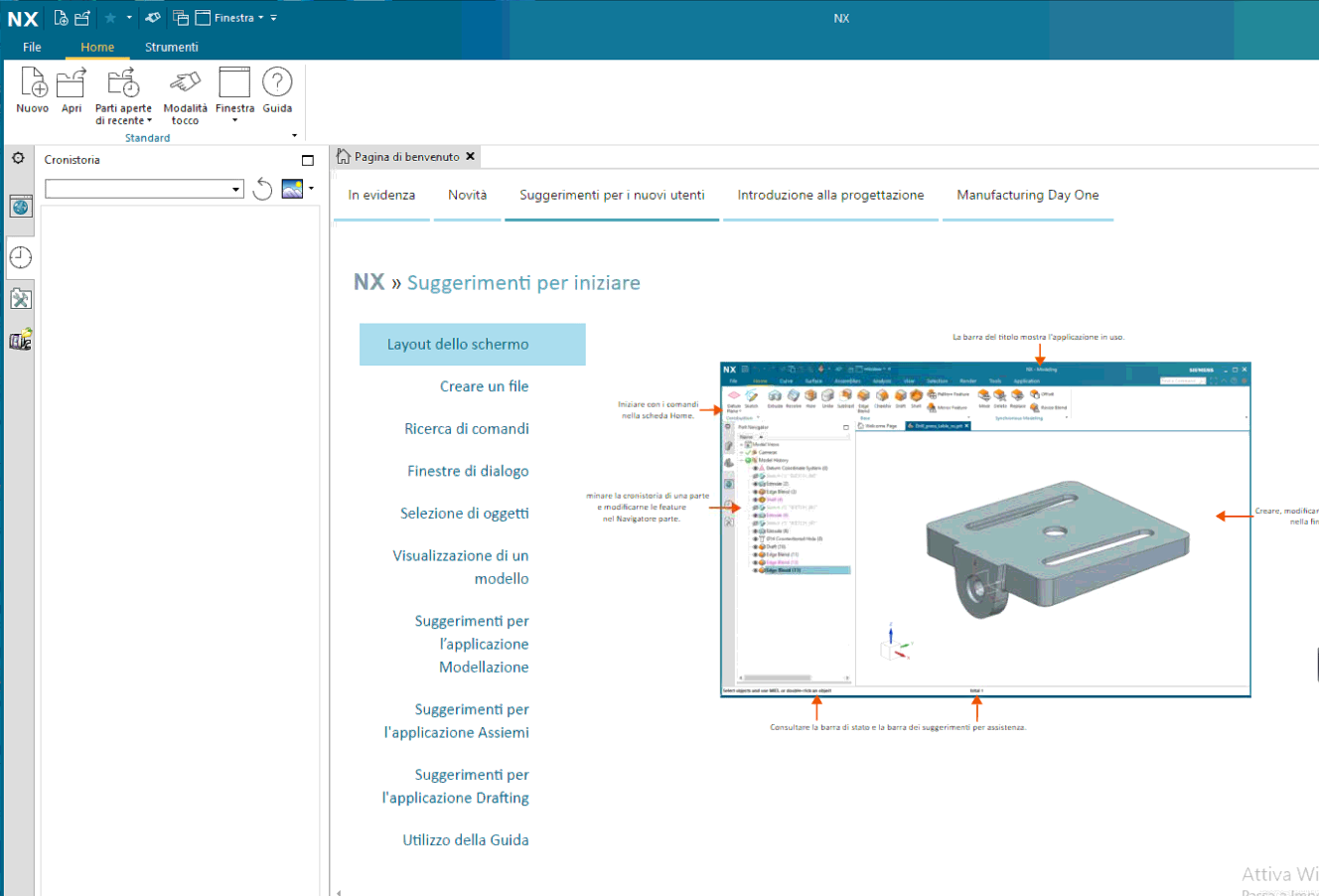This screenshot has height=896, width=1319.
Task: Enable Modalità tocco with the hand icon
Action: tap(185, 96)
